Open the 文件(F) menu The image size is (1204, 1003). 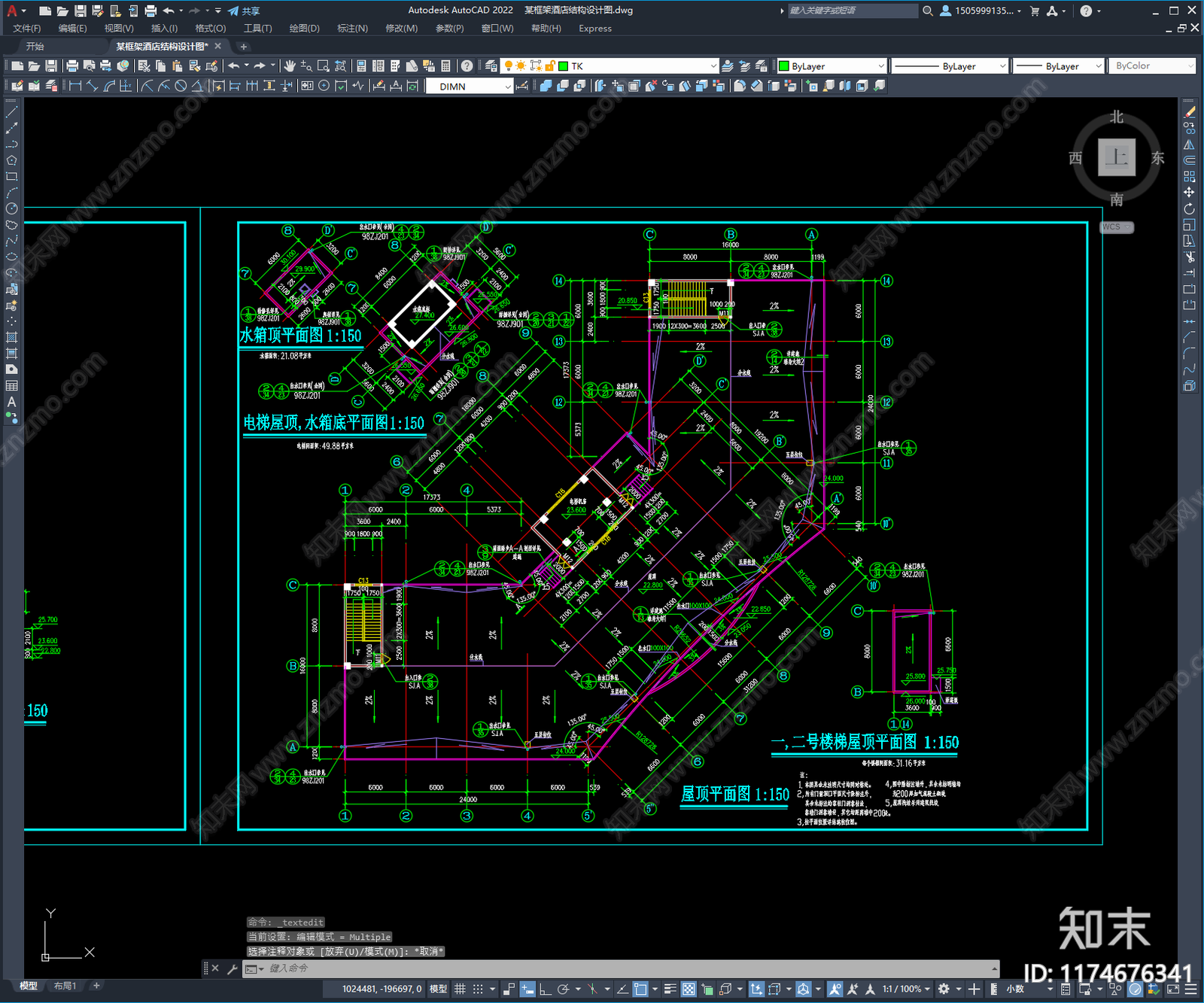click(x=27, y=29)
